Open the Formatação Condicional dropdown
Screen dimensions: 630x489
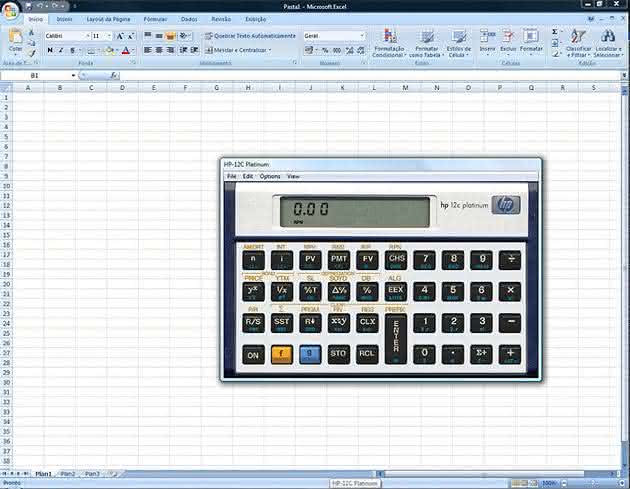coord(389,43)
